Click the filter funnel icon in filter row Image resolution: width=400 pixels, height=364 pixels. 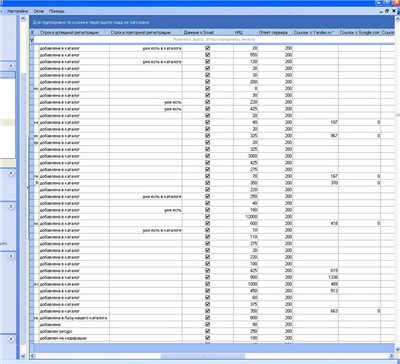(32, 39)
